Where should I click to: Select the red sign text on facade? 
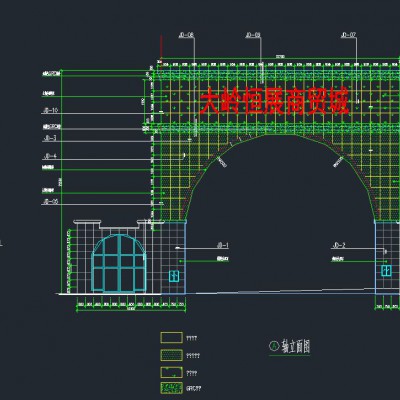(x=274, y=101)
